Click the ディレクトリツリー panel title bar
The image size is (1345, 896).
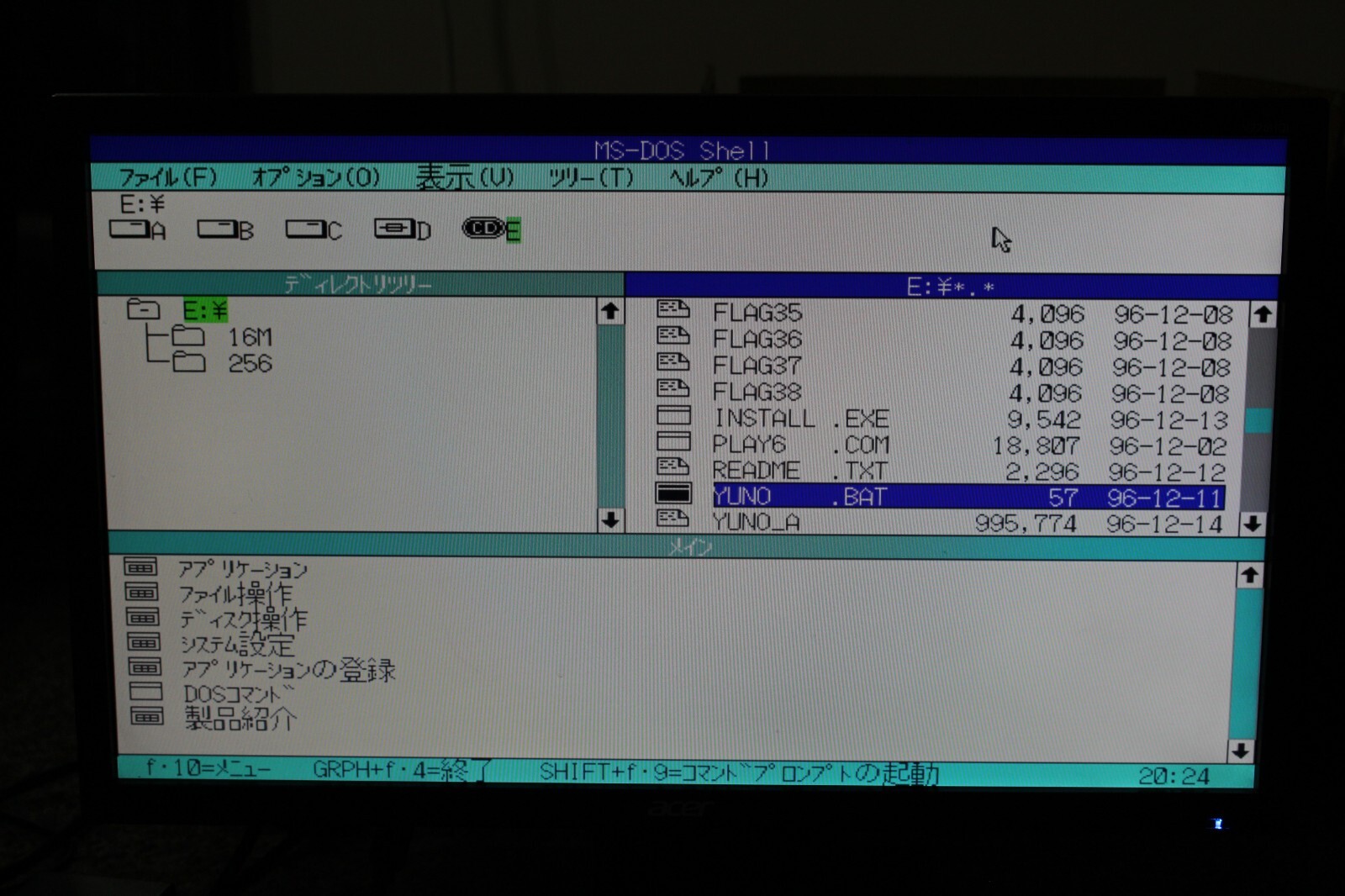[360, 284]
